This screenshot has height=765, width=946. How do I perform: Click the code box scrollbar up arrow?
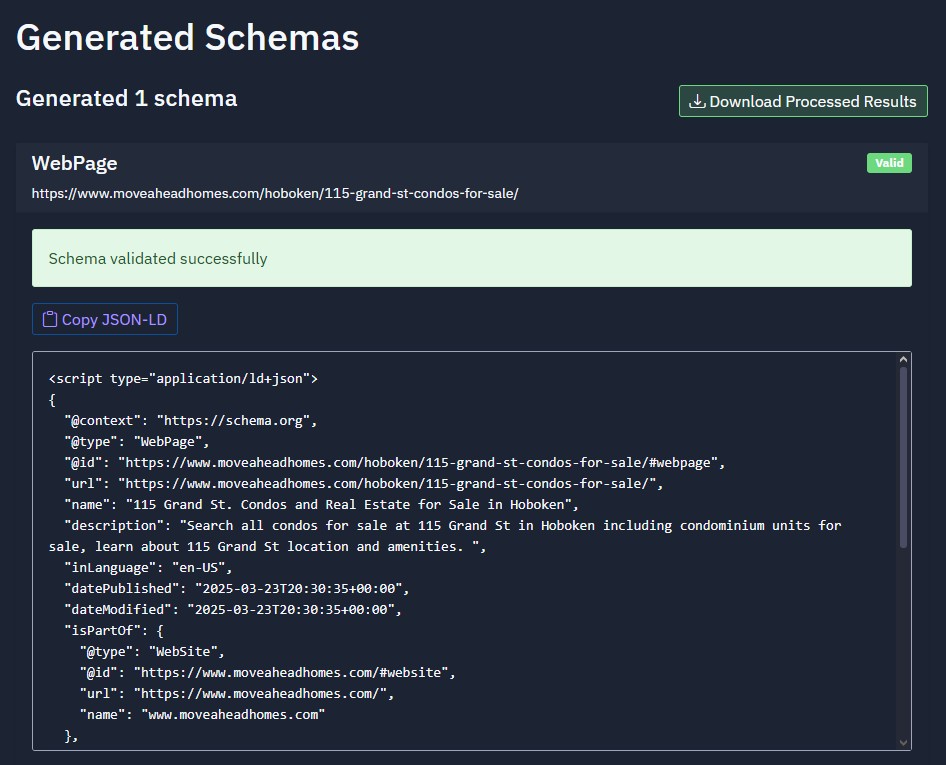click(903, 360)
